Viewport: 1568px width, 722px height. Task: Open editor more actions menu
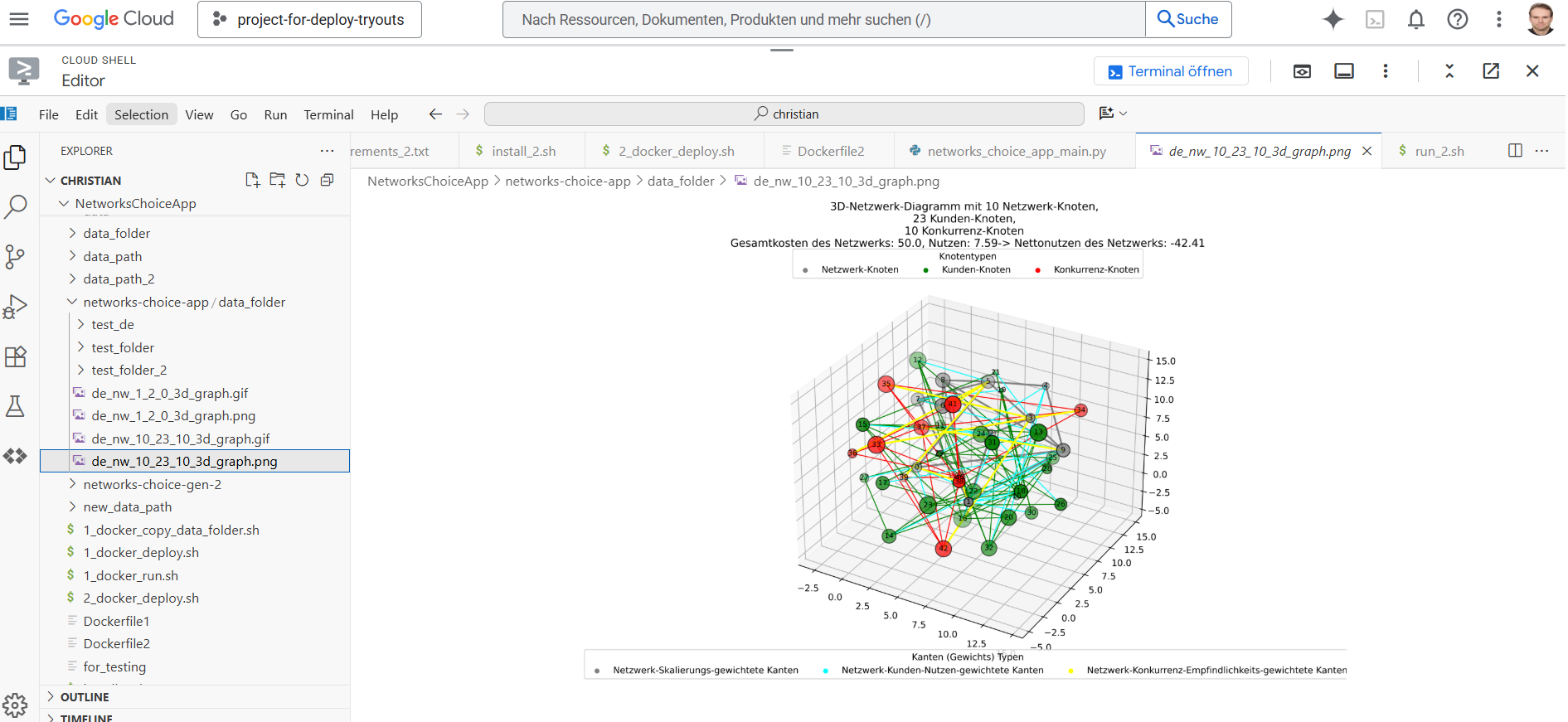click(x=1541, y=151)
